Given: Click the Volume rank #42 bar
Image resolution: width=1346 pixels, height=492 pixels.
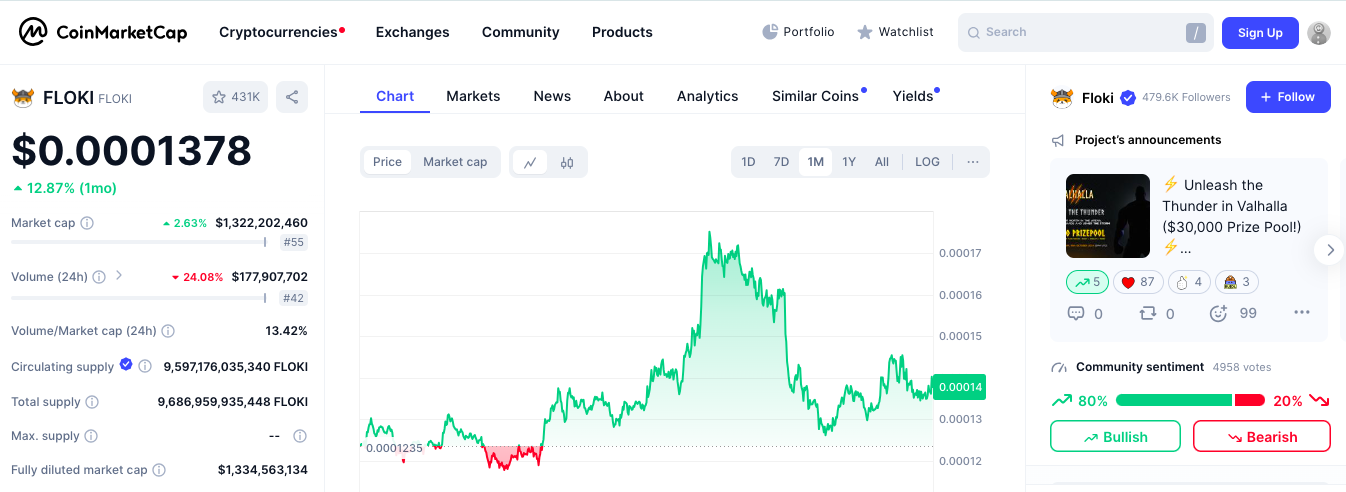Looking at the screenshot, I should (138, 297).
